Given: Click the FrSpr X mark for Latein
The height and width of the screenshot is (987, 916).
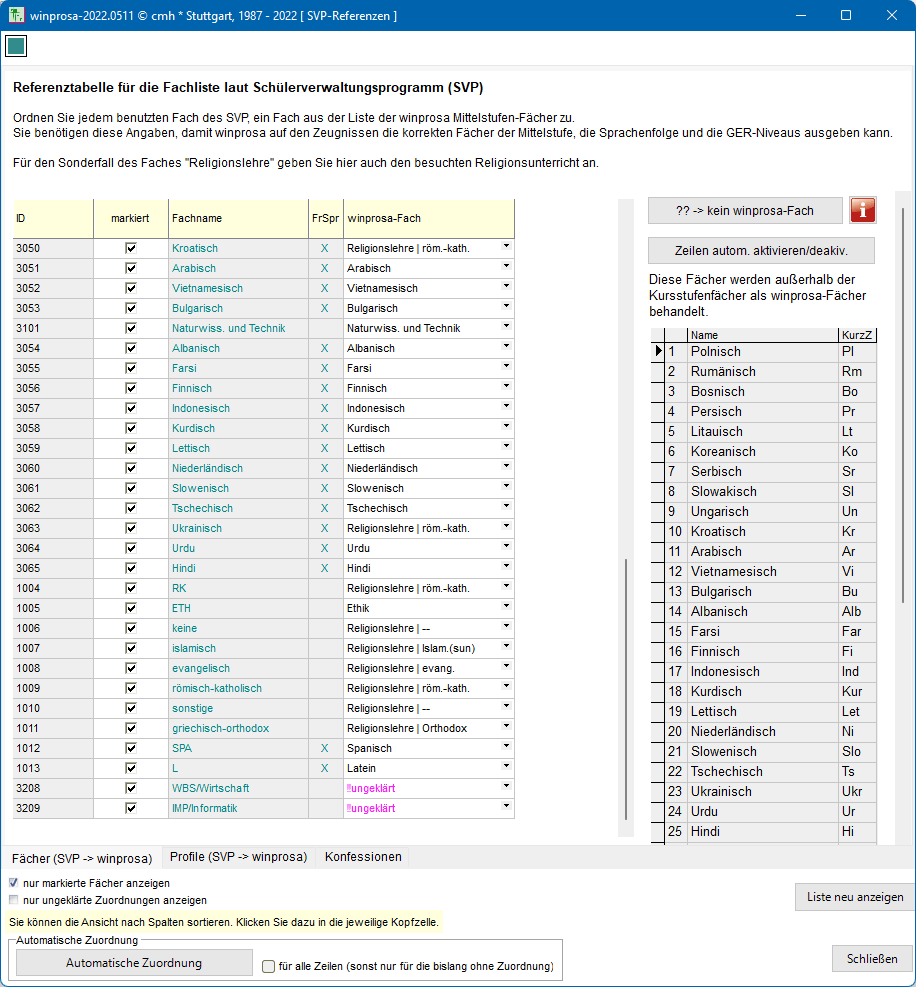Looking at the screenshot, I should (x=324, y=768).
